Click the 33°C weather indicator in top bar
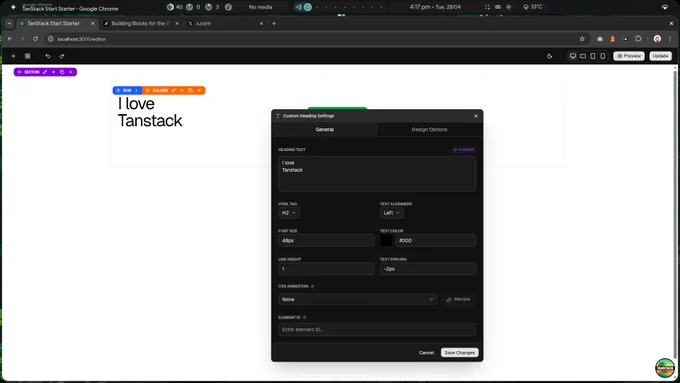Image resolution: width=680 pixels, height=383 pixels. coord(533,7)
